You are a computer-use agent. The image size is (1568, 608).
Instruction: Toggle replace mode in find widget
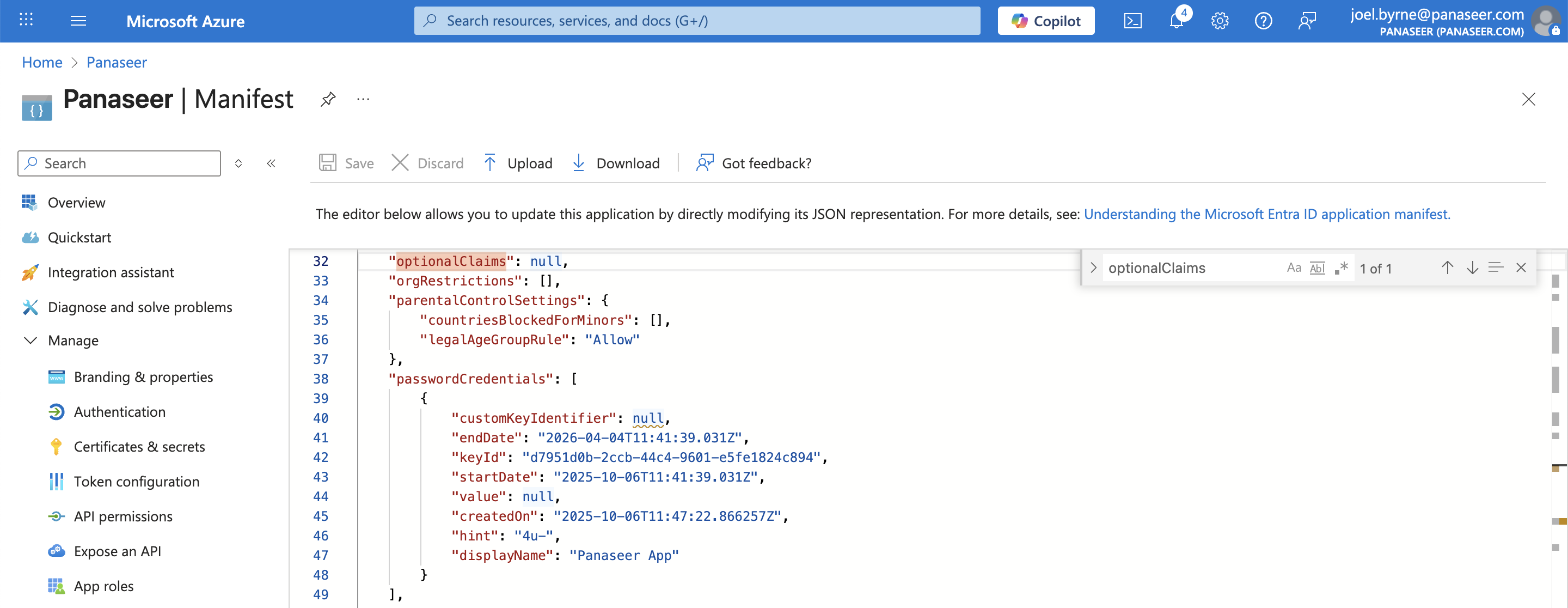tap(1093, 267)
